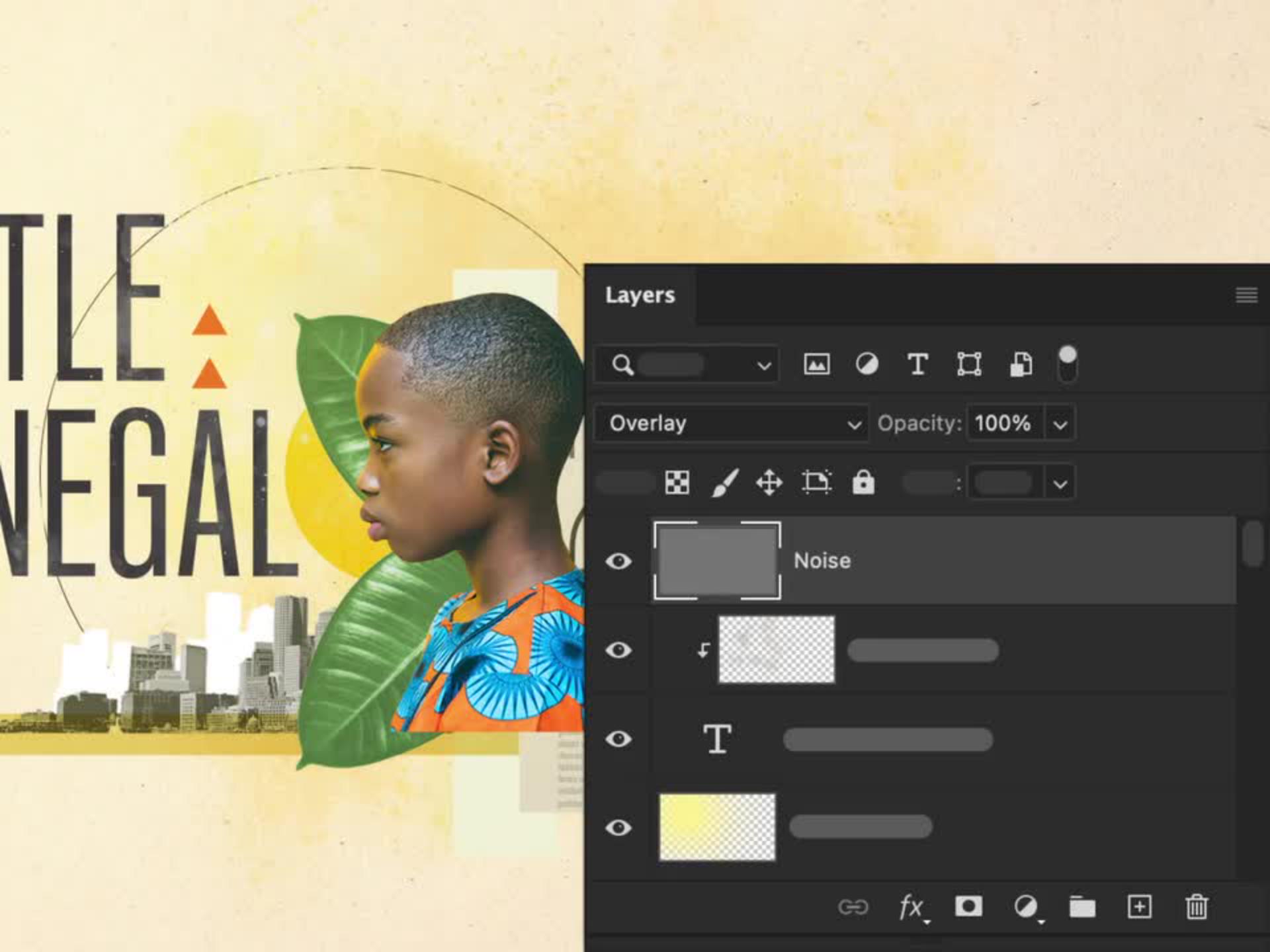Hide the text layer via its eye icon
The width and height of the screenshot is (1270, 952).
coord(618,738)
